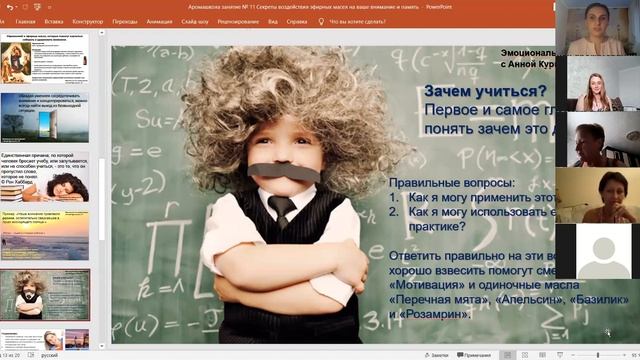Click the spell-check icon in status bar

click(31, 355)
